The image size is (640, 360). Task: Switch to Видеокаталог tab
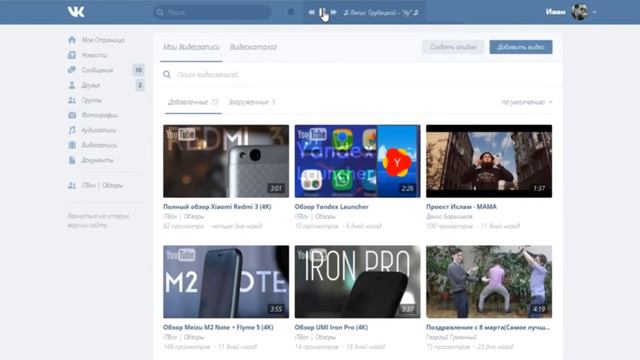click(253, 47)
